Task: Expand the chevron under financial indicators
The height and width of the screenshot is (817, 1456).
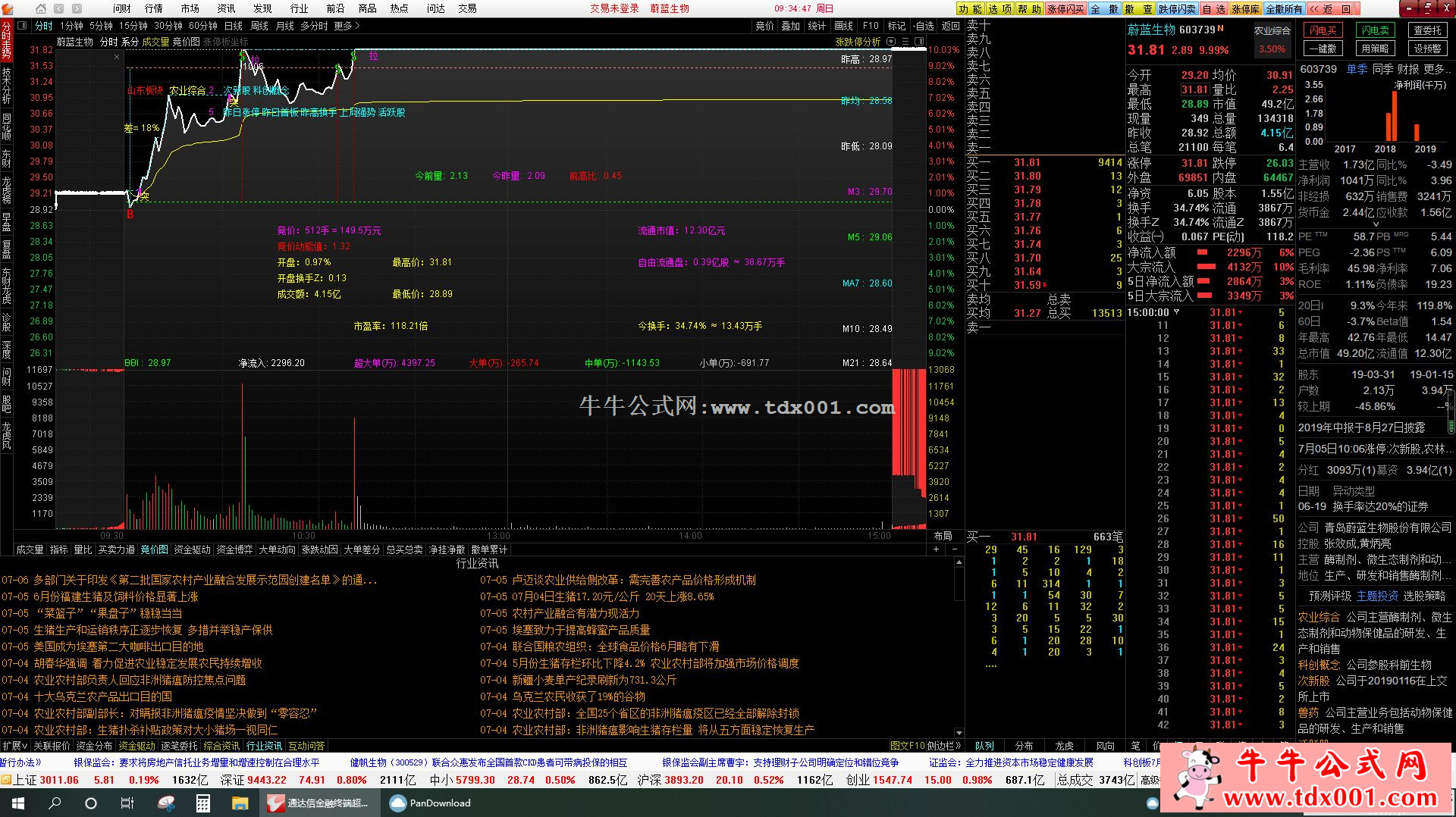Action: pos(1376,224)
